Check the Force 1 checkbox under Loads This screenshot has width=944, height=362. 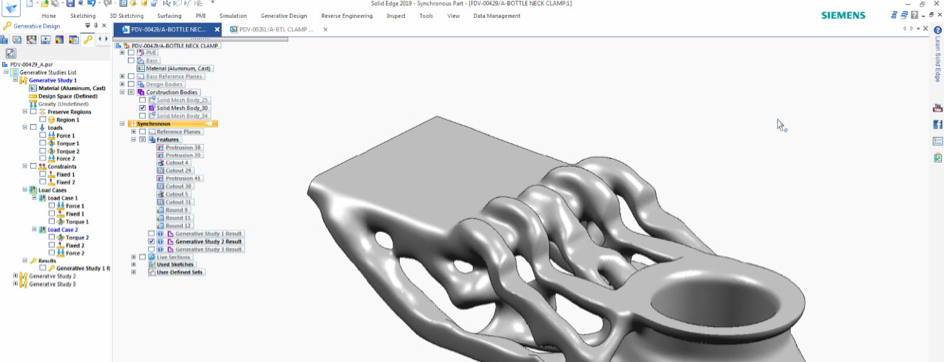42,136
